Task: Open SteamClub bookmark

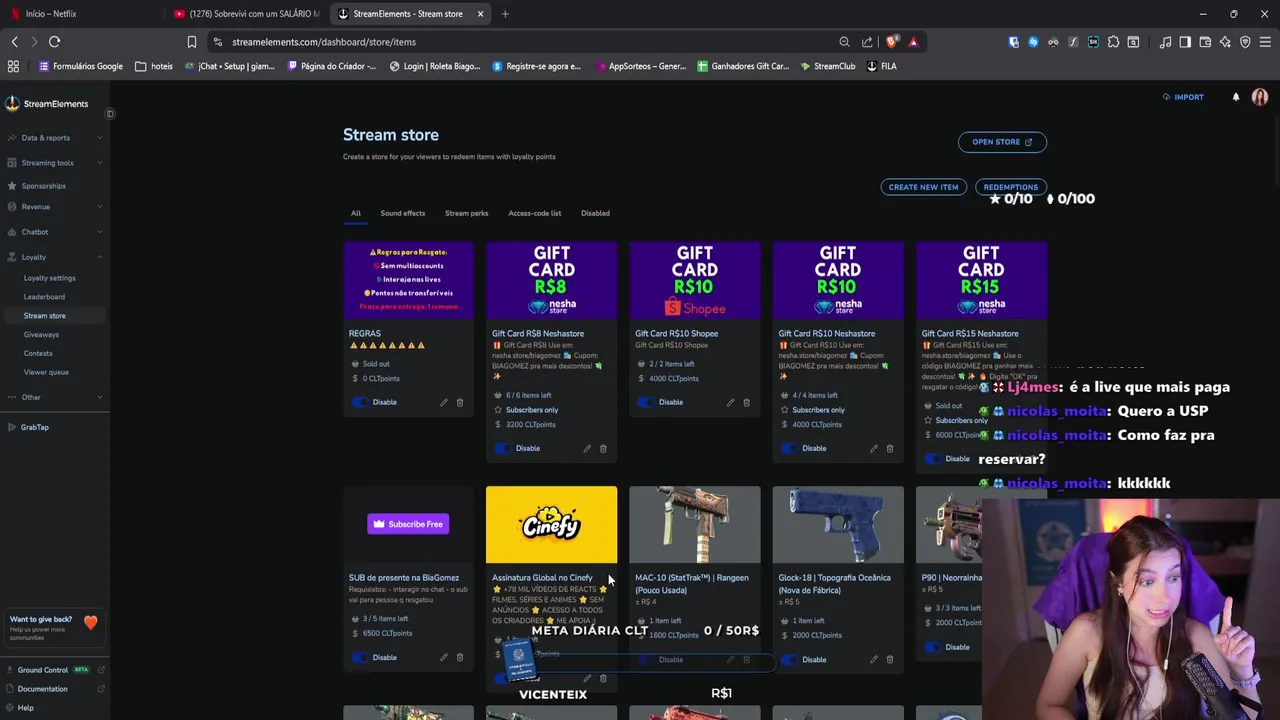Action: point(828,66)
